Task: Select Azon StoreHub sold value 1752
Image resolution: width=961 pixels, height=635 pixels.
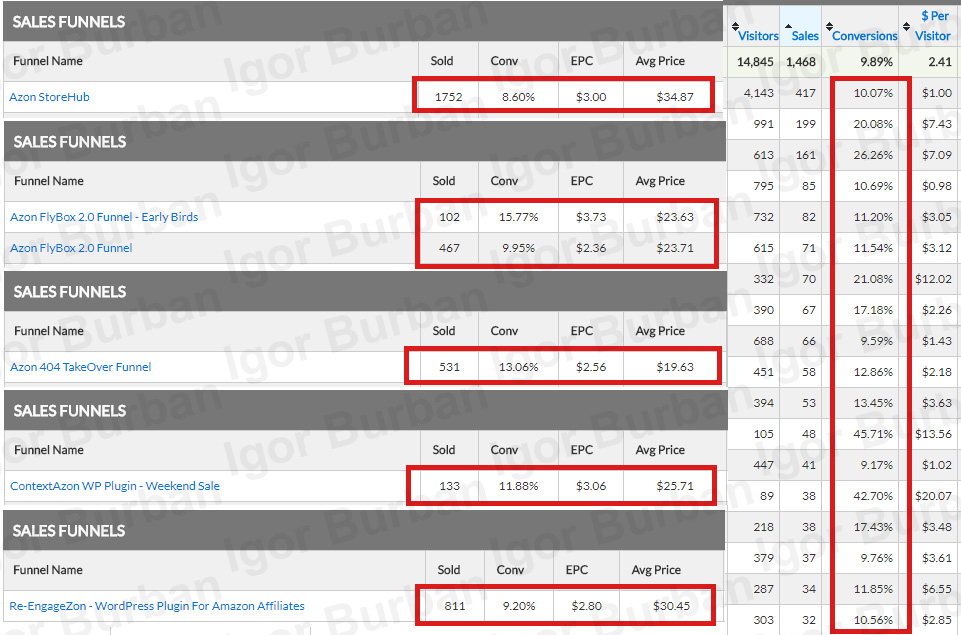Action: point(449,97)
